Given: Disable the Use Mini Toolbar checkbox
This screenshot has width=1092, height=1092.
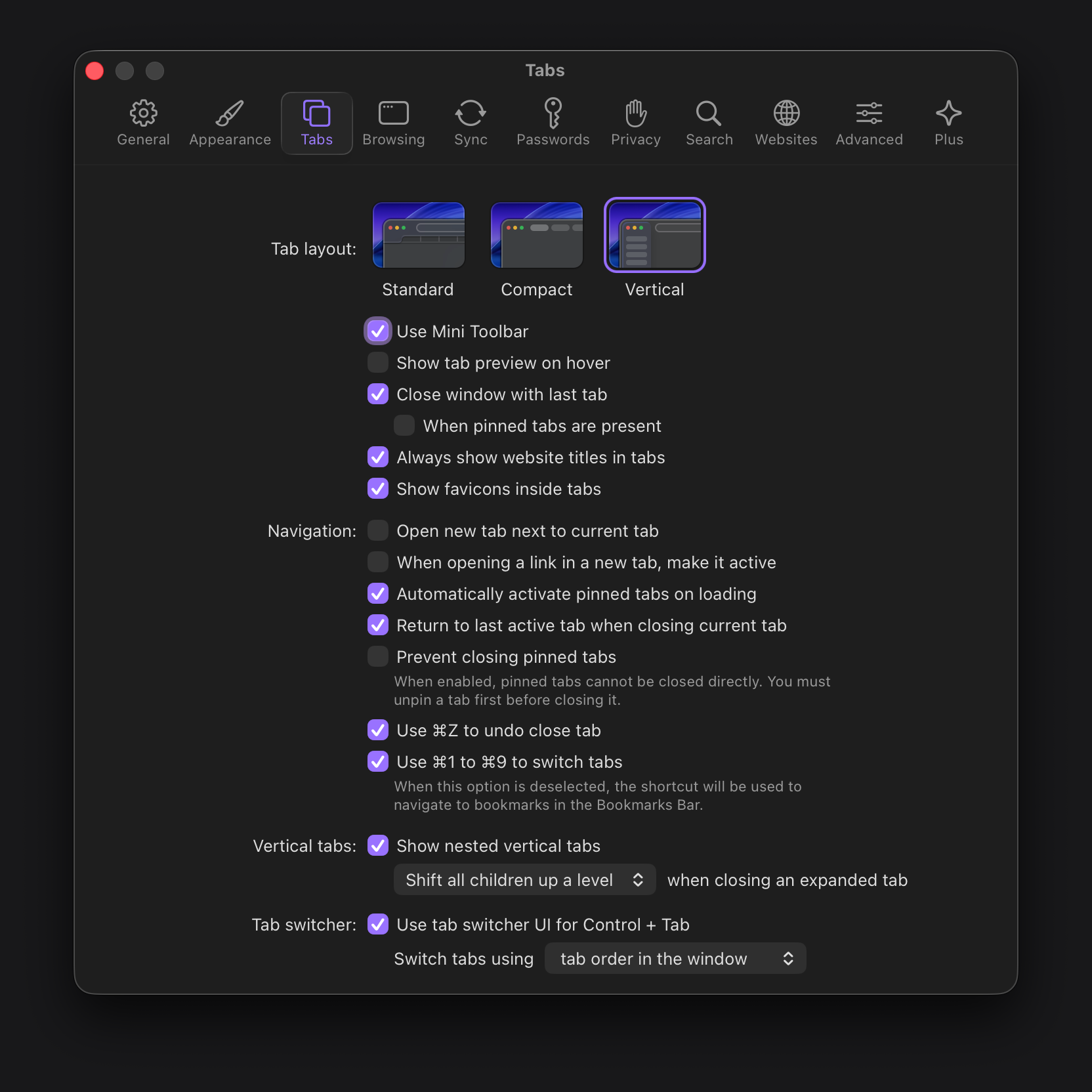Looking at the screenshot, I should [378, 331].
